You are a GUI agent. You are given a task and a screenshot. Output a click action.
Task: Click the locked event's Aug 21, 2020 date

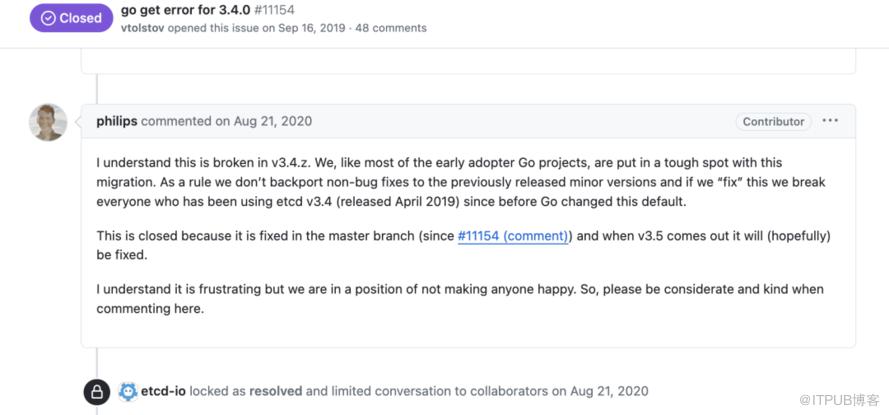pos(609,391)
